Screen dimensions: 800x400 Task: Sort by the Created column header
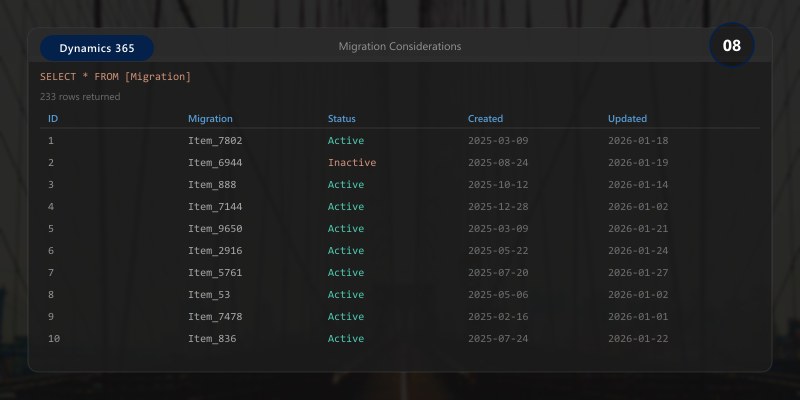pos(485,118)
